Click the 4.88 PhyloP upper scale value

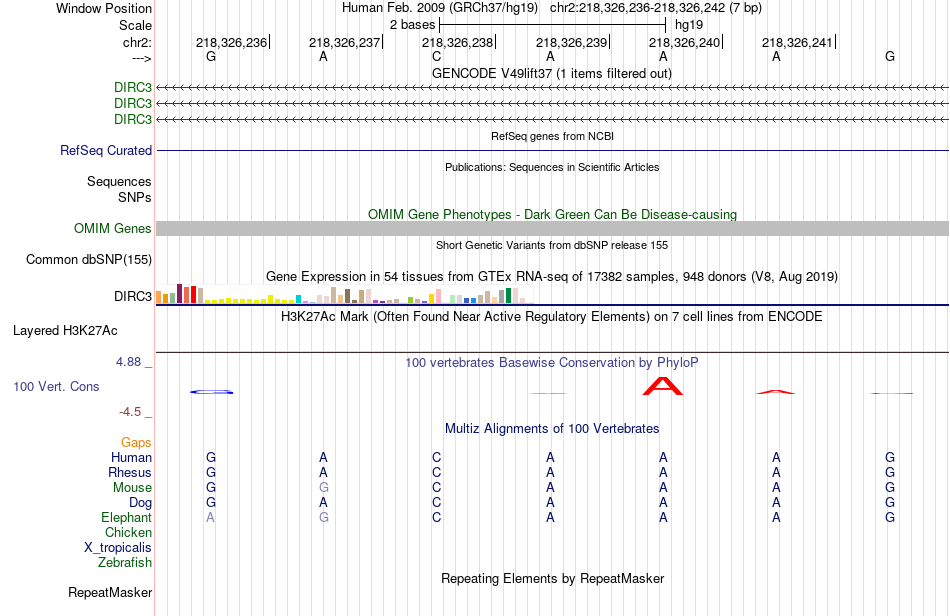pos(128,362)
